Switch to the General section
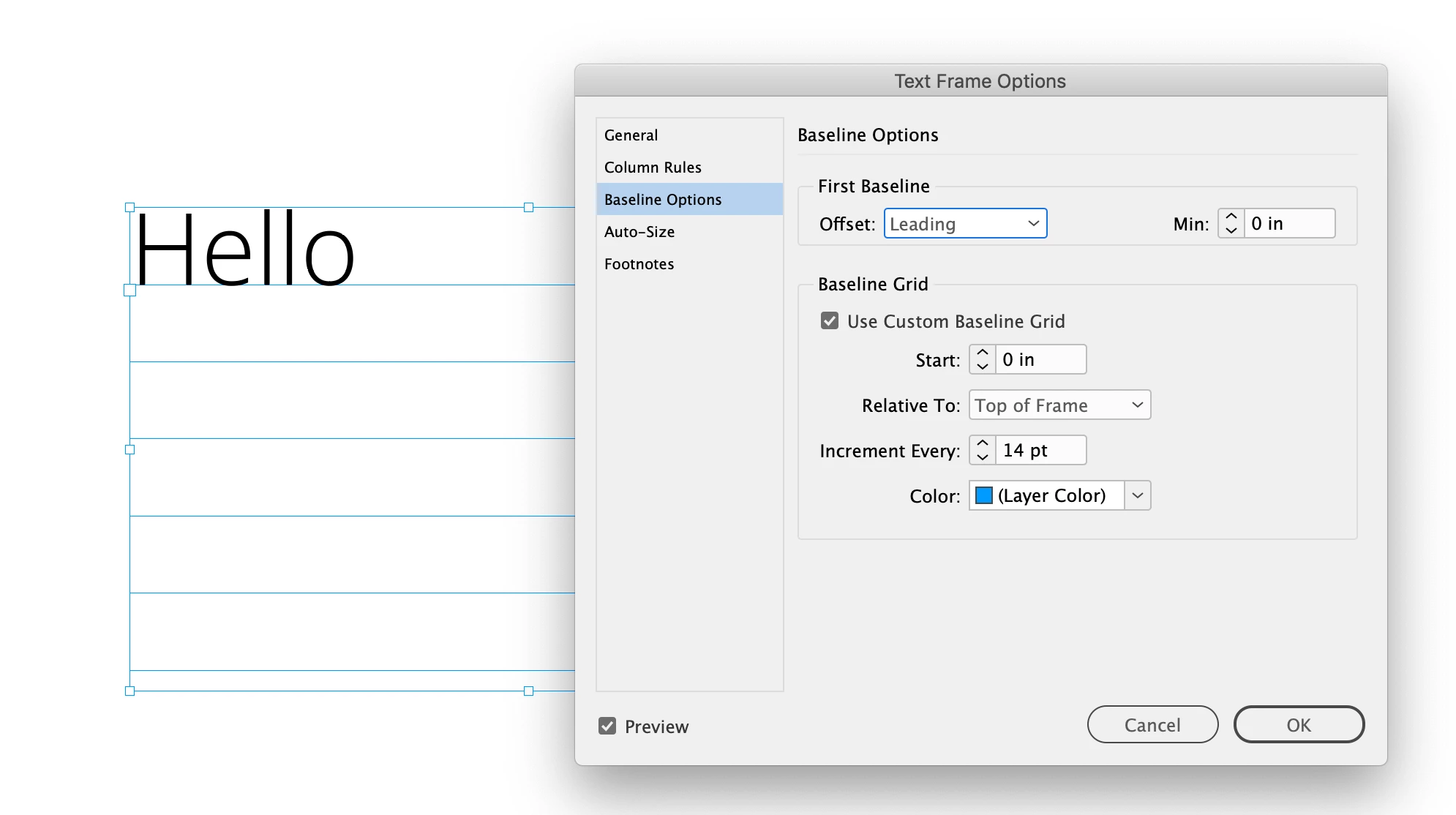The image size is (1456, 815). pyautogui.click(x=631, y=135)
